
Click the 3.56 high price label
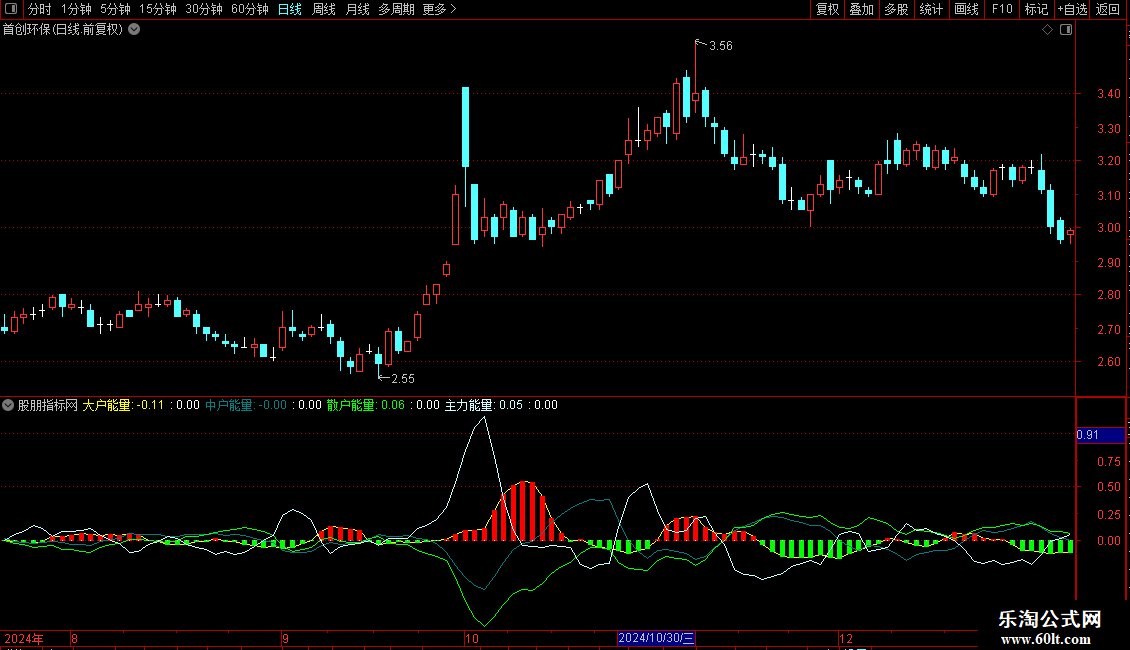721,46
